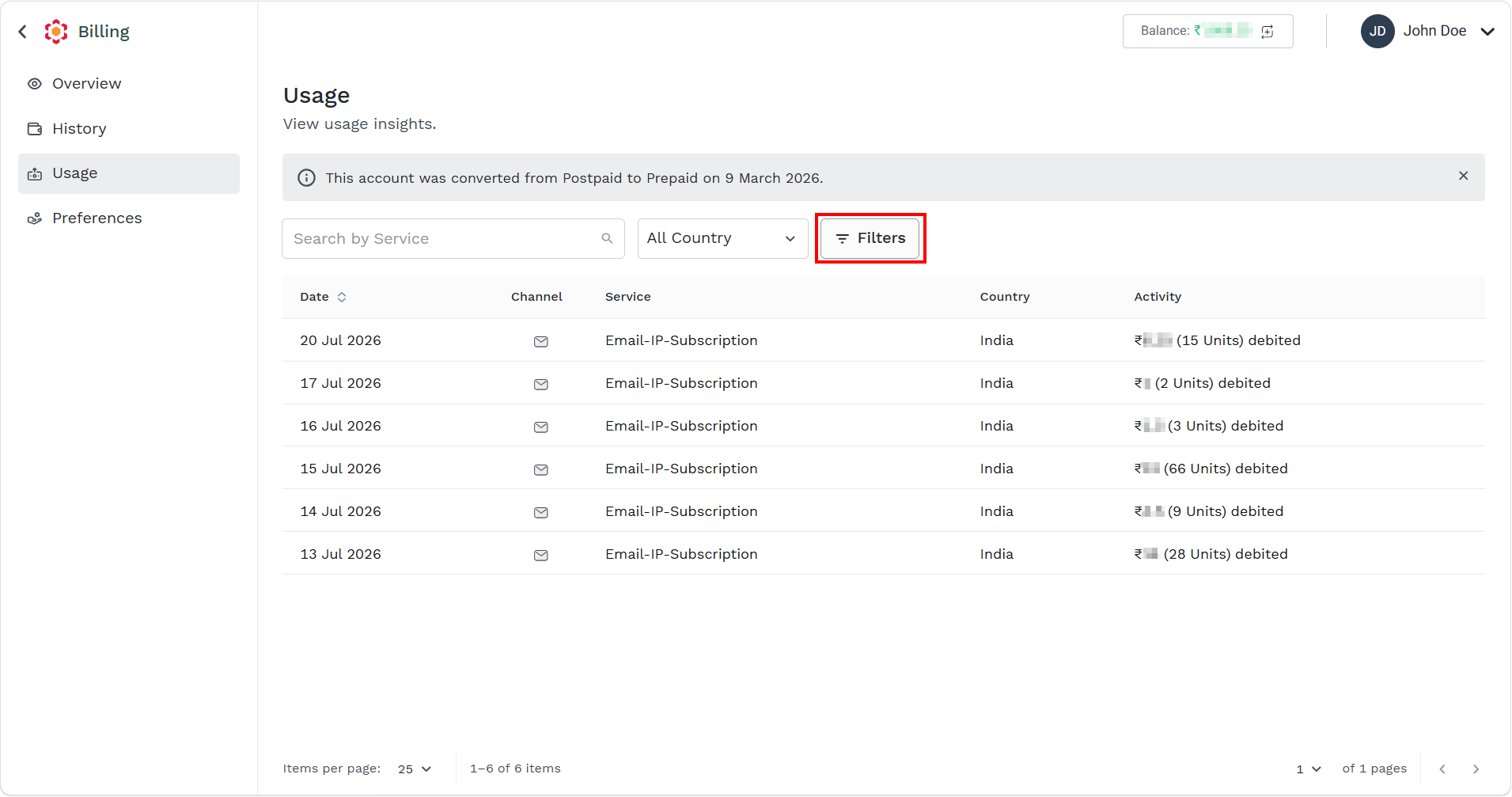The height and width of the screenshot is (797, 1512).
Task: Click the email icon for 15 Jul 2026
Action: pyautogui.click(x=541, y=470)
